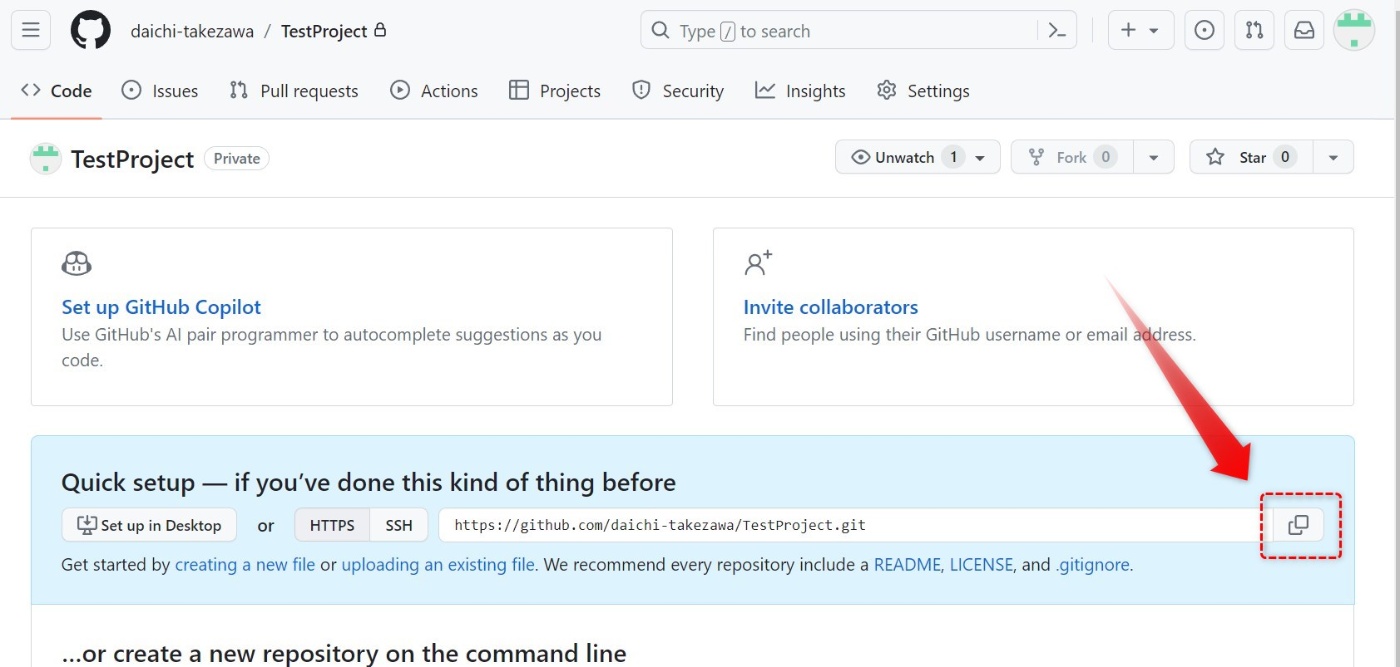The height and width of the screenshot is (667, 1400).
Task: Click the Fork button
Action: pyautogui.click(x=1073, y=157)
